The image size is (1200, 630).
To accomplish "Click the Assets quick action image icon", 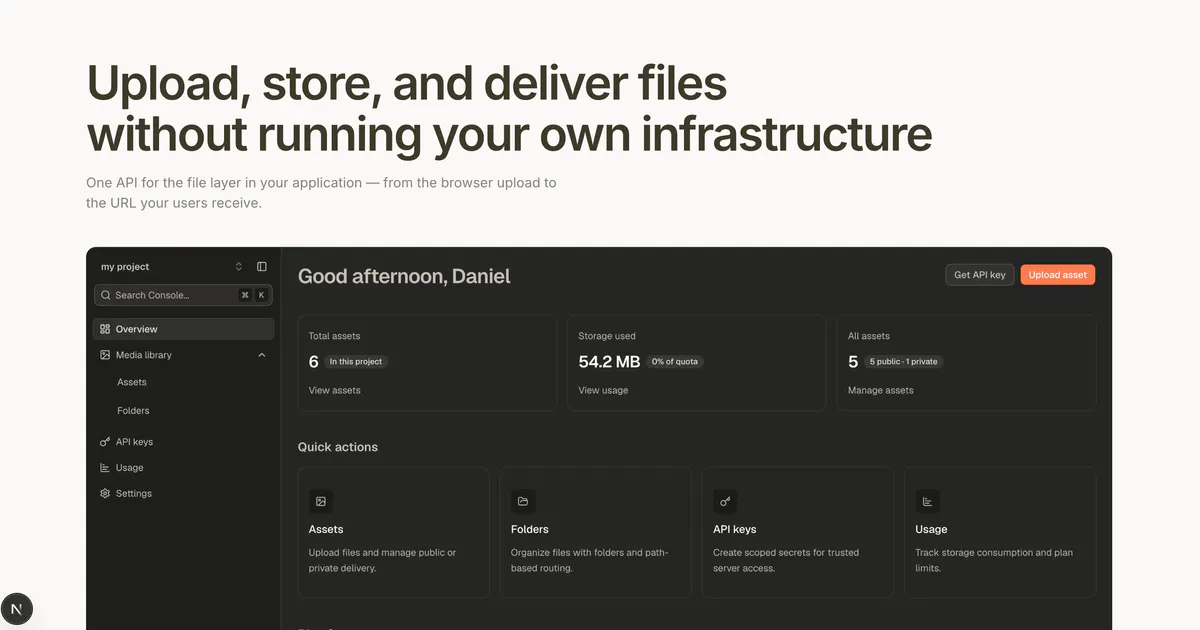I will tap(321, 501).
